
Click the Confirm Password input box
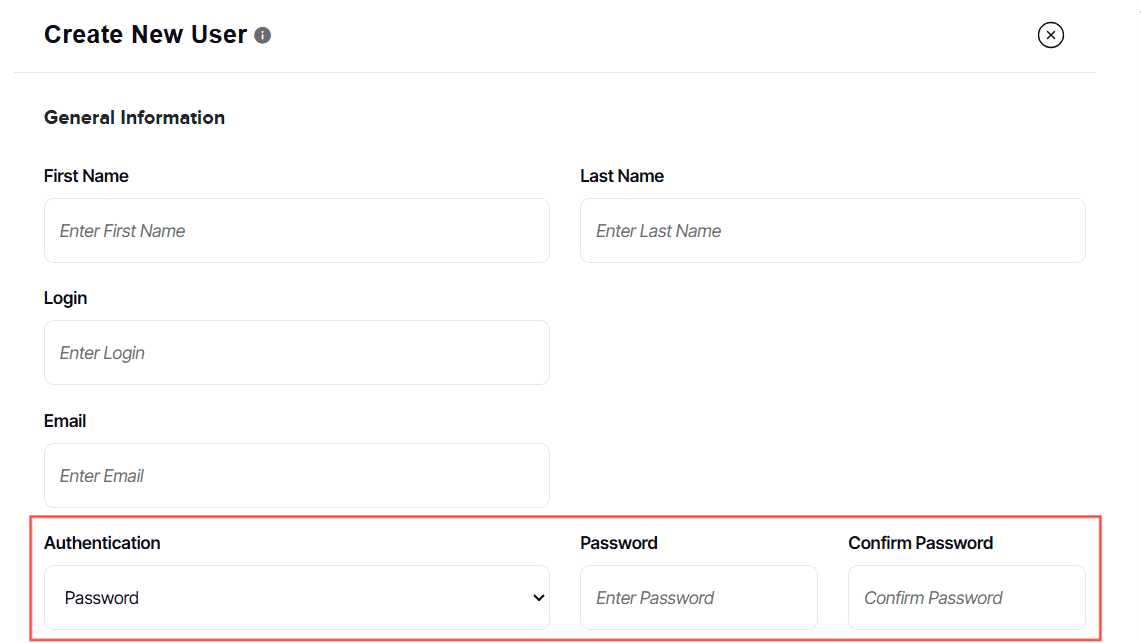pyautogui.click(x=966, y=598)
